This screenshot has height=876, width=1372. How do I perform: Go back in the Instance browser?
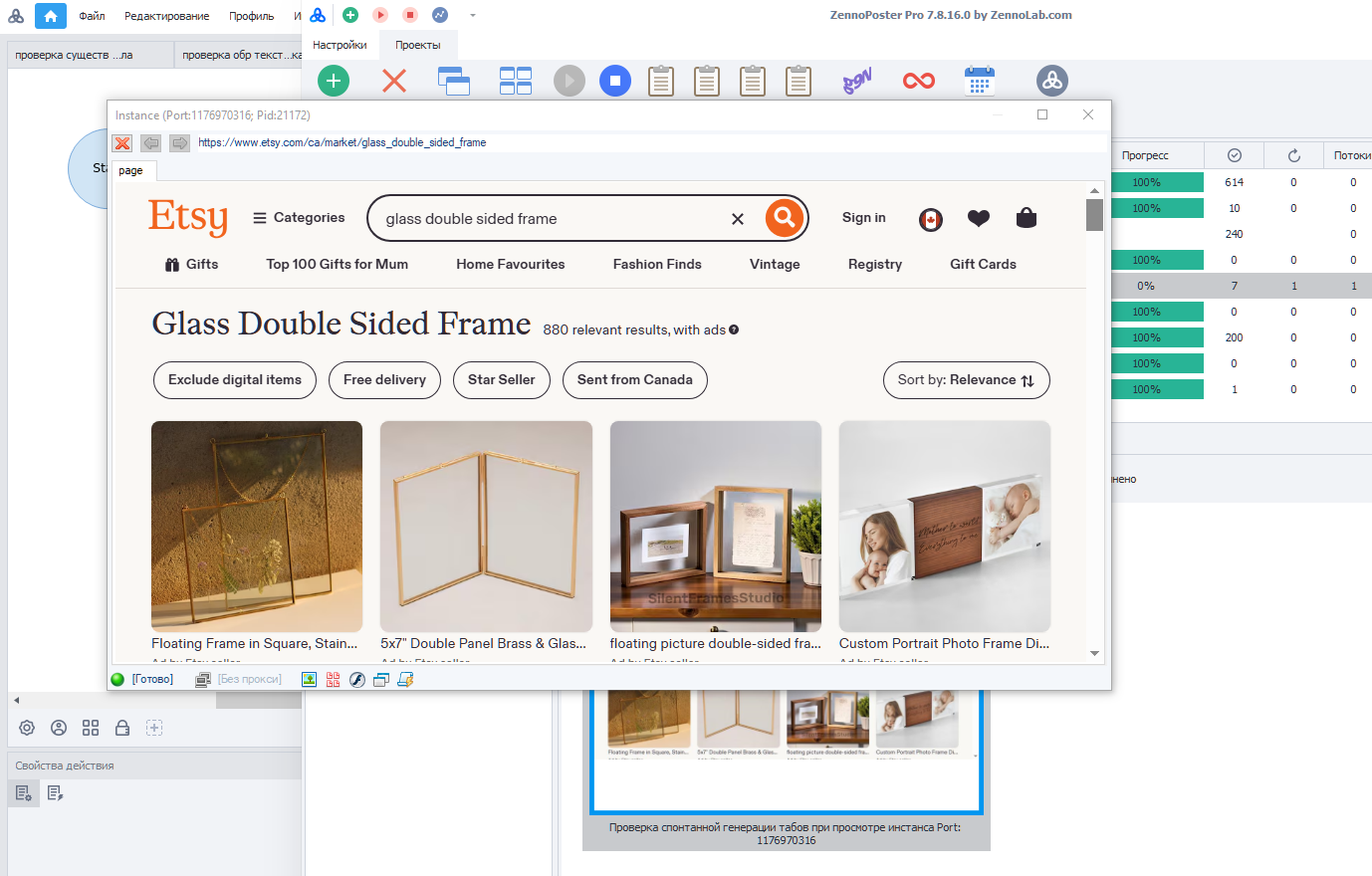tap(150, 143)
